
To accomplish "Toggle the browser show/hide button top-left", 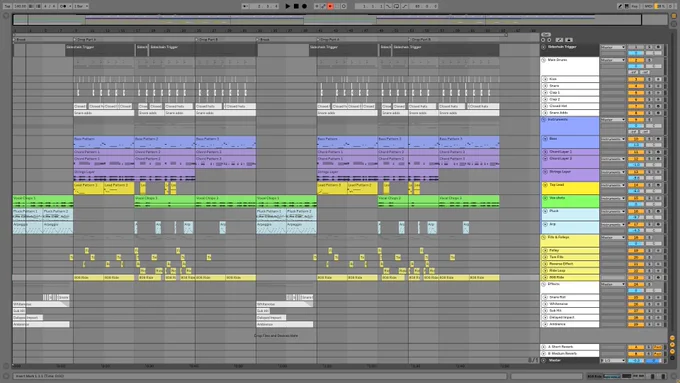I will pos(6,16).
